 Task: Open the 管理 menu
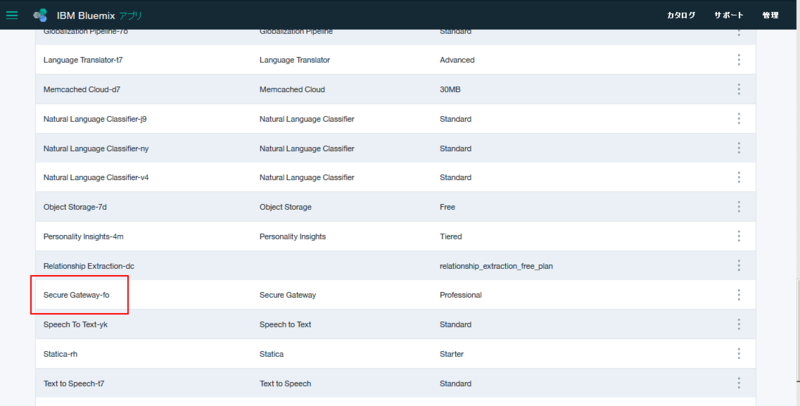coord(770,15)
